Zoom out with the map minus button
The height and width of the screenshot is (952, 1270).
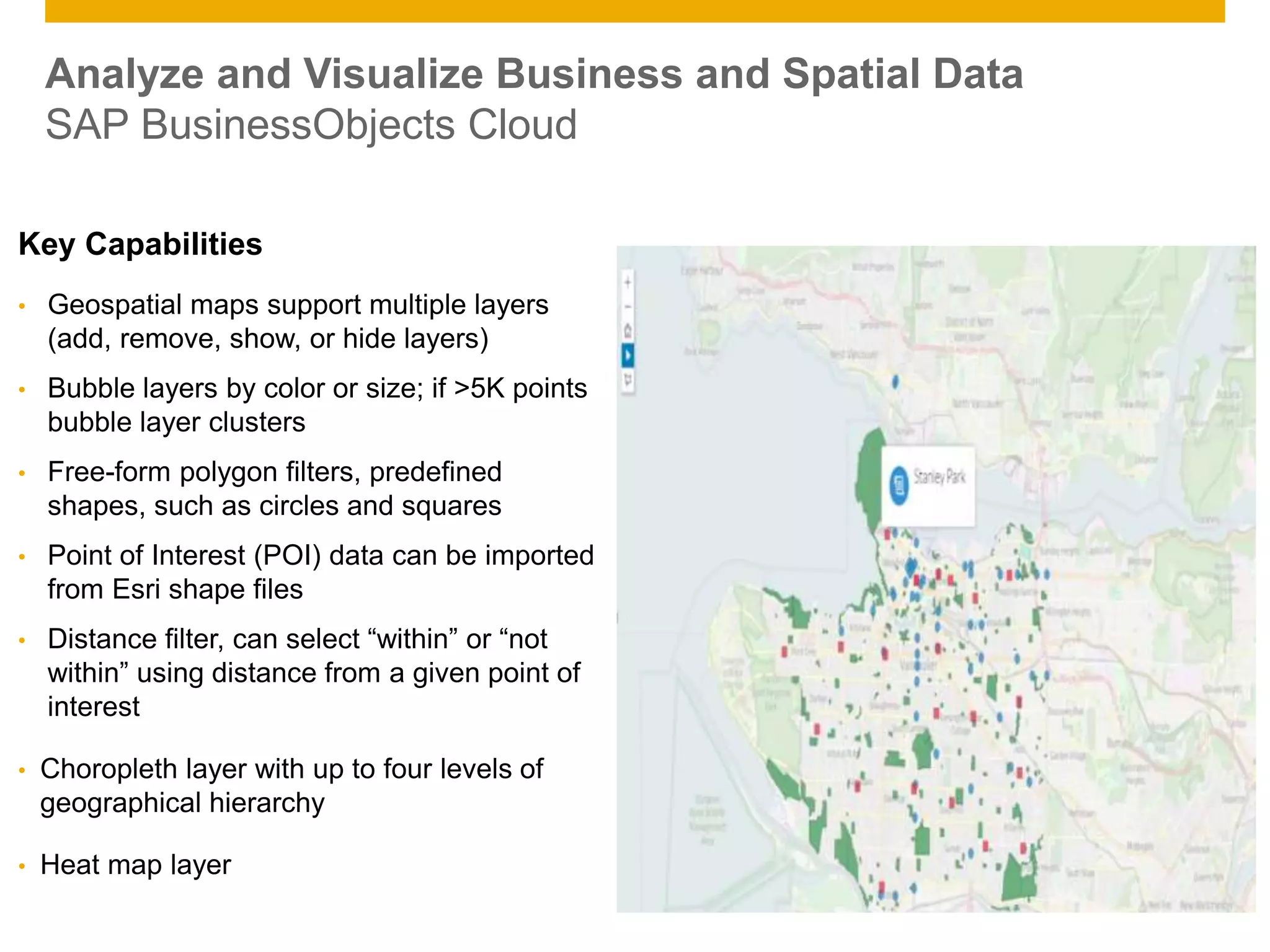click(x=628, y=306)
